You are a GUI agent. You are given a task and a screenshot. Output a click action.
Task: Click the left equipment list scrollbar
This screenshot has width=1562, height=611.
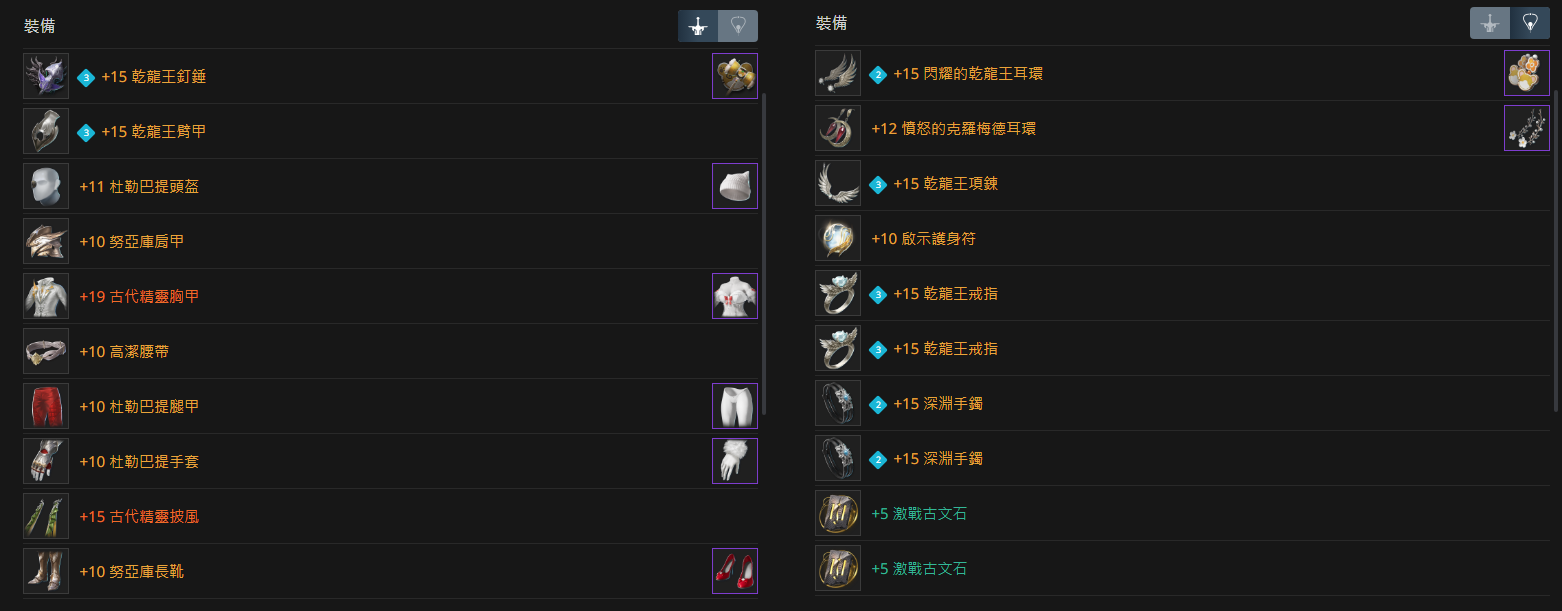pos(765,254)
